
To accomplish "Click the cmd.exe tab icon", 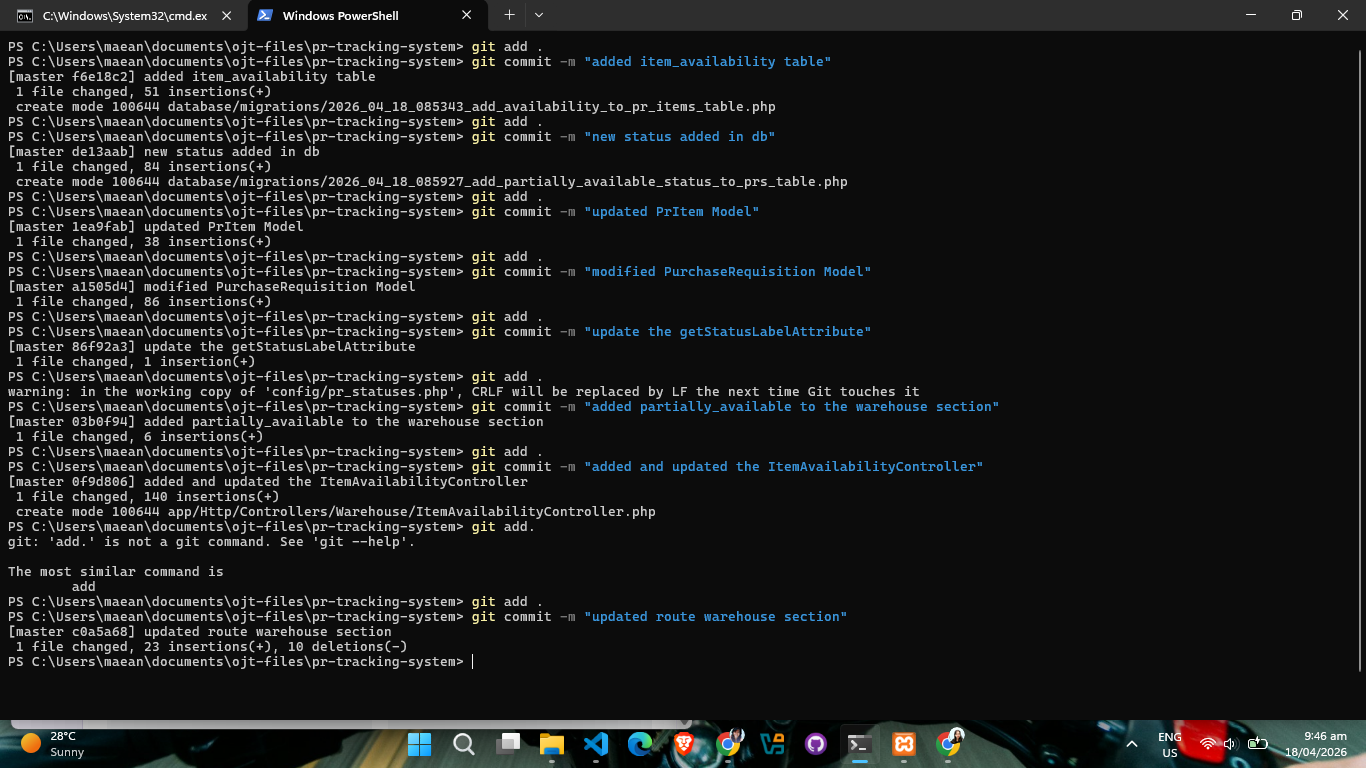I will [24, 16].
